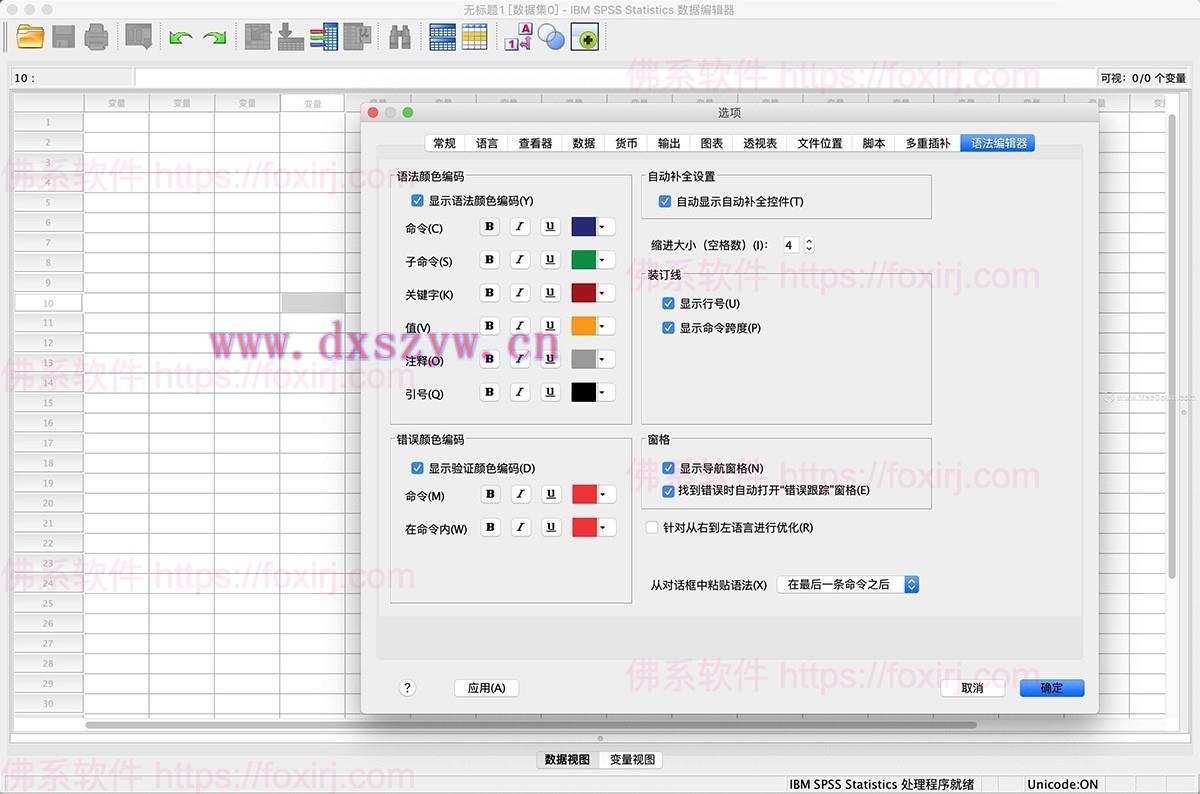The height and width of the screenshot is (794, 1200).
Task: Click the use variable sets circles icon
Action: tap(551, 38)
